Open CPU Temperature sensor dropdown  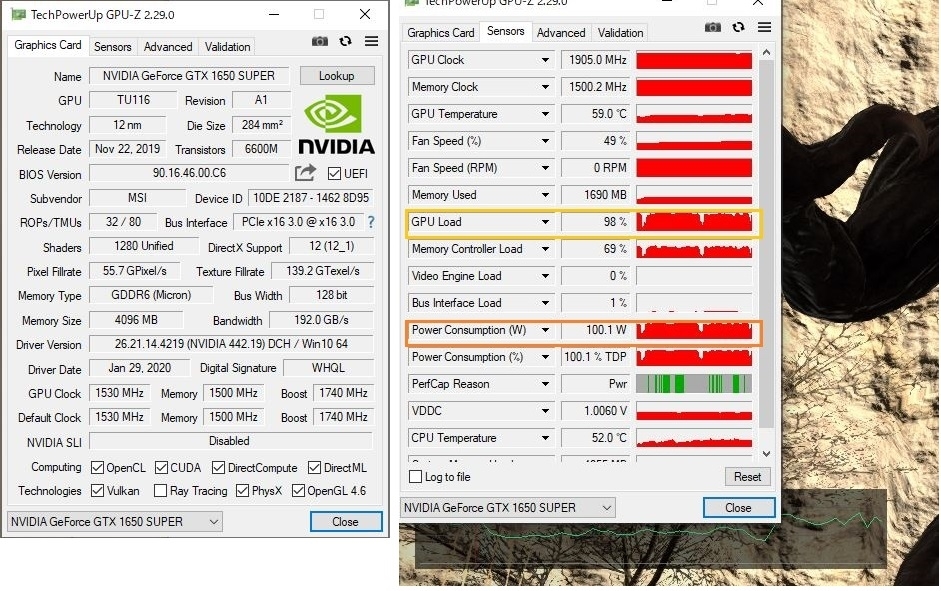(545, 438)
